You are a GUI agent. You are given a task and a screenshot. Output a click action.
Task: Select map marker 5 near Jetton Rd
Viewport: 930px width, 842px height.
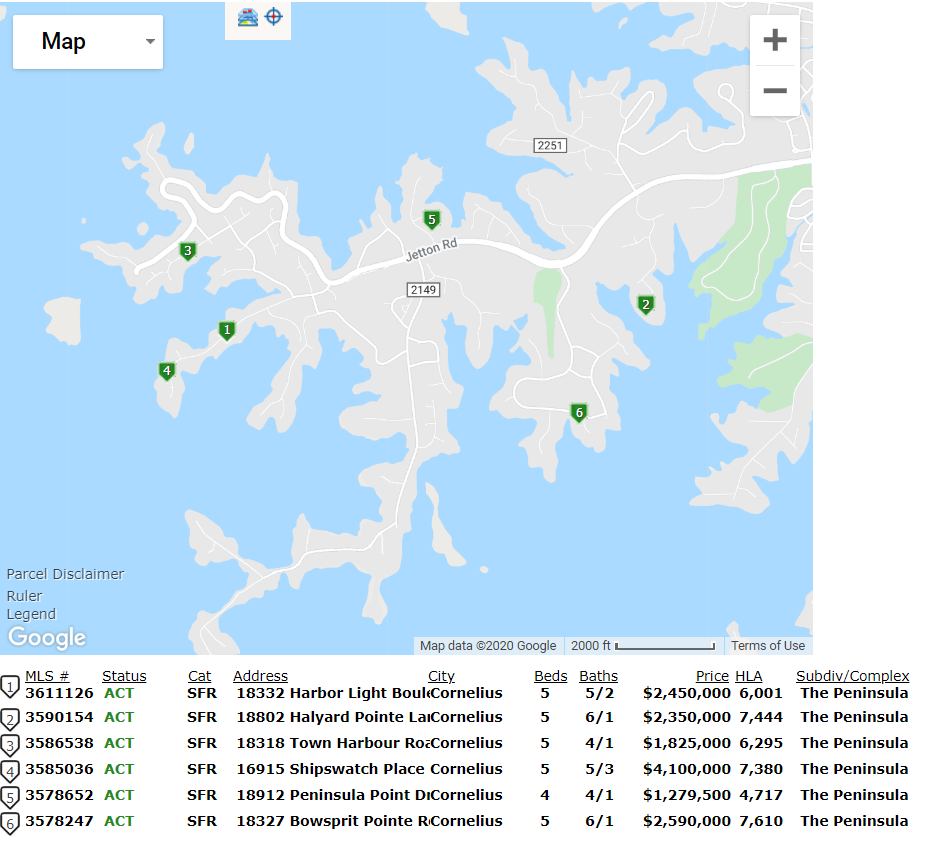pos(432,220)
